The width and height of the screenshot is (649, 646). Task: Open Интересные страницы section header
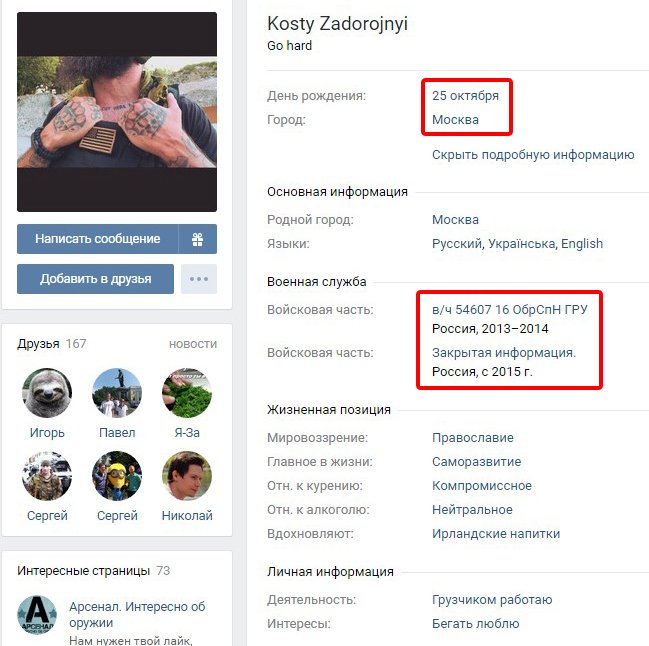click(94, 571)
